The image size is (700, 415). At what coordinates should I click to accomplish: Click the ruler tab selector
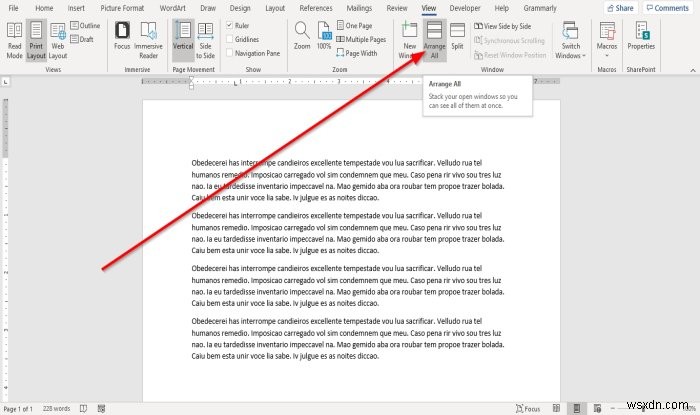[x=6, y=82]
